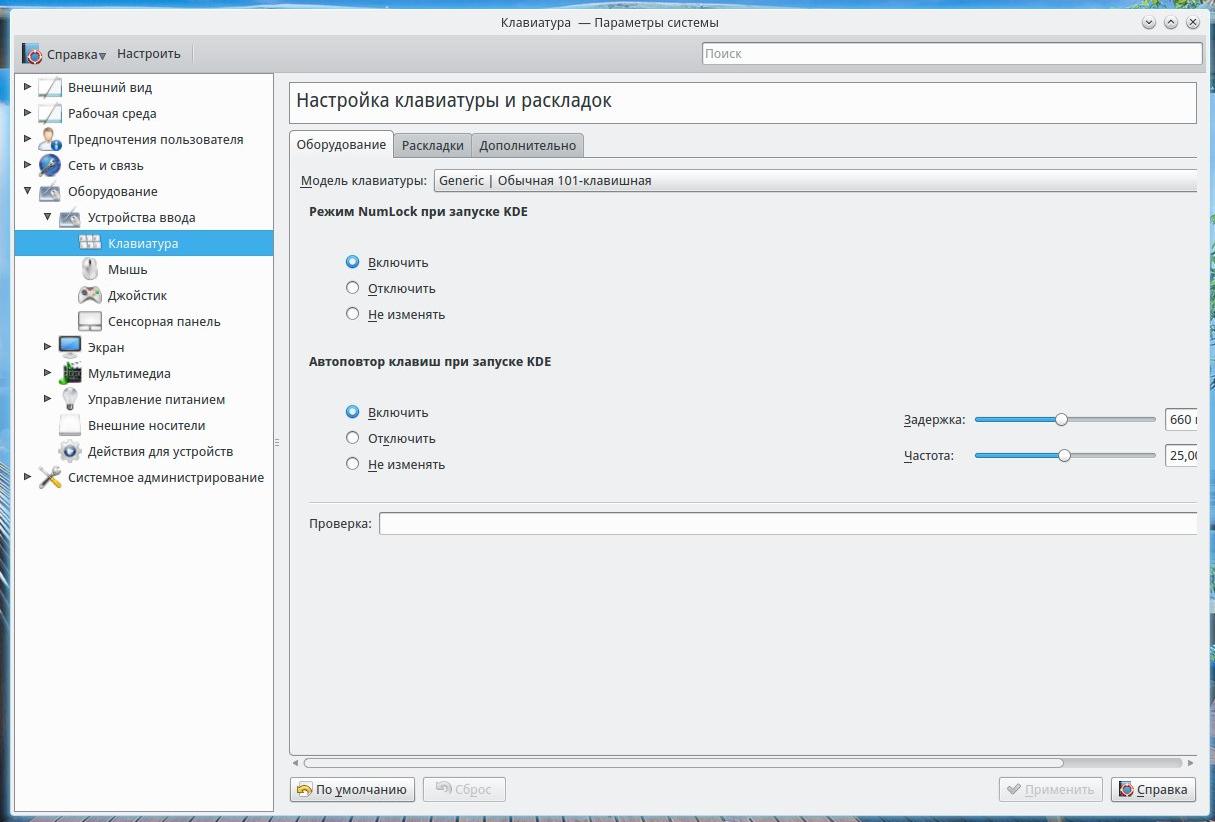The width and height of the screenshot is (1215, 822).
Task: Click Настроить in the toolbar
Action: [x=149, y=54]
